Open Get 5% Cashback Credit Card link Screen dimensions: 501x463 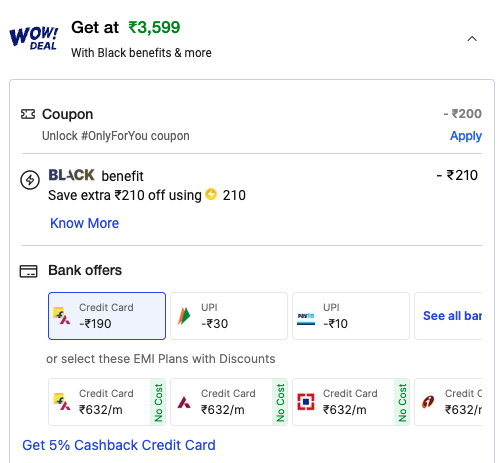click(x=119, y=445)
